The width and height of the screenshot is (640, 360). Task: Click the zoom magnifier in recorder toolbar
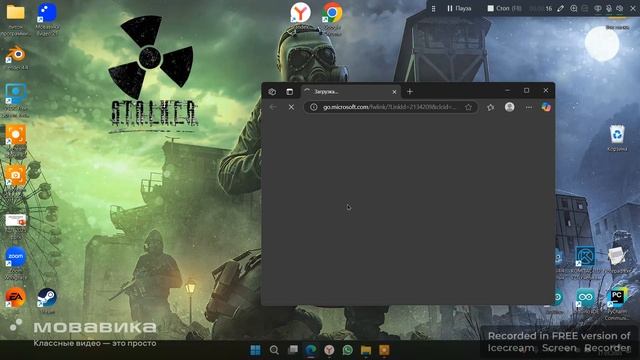point(573,8)
